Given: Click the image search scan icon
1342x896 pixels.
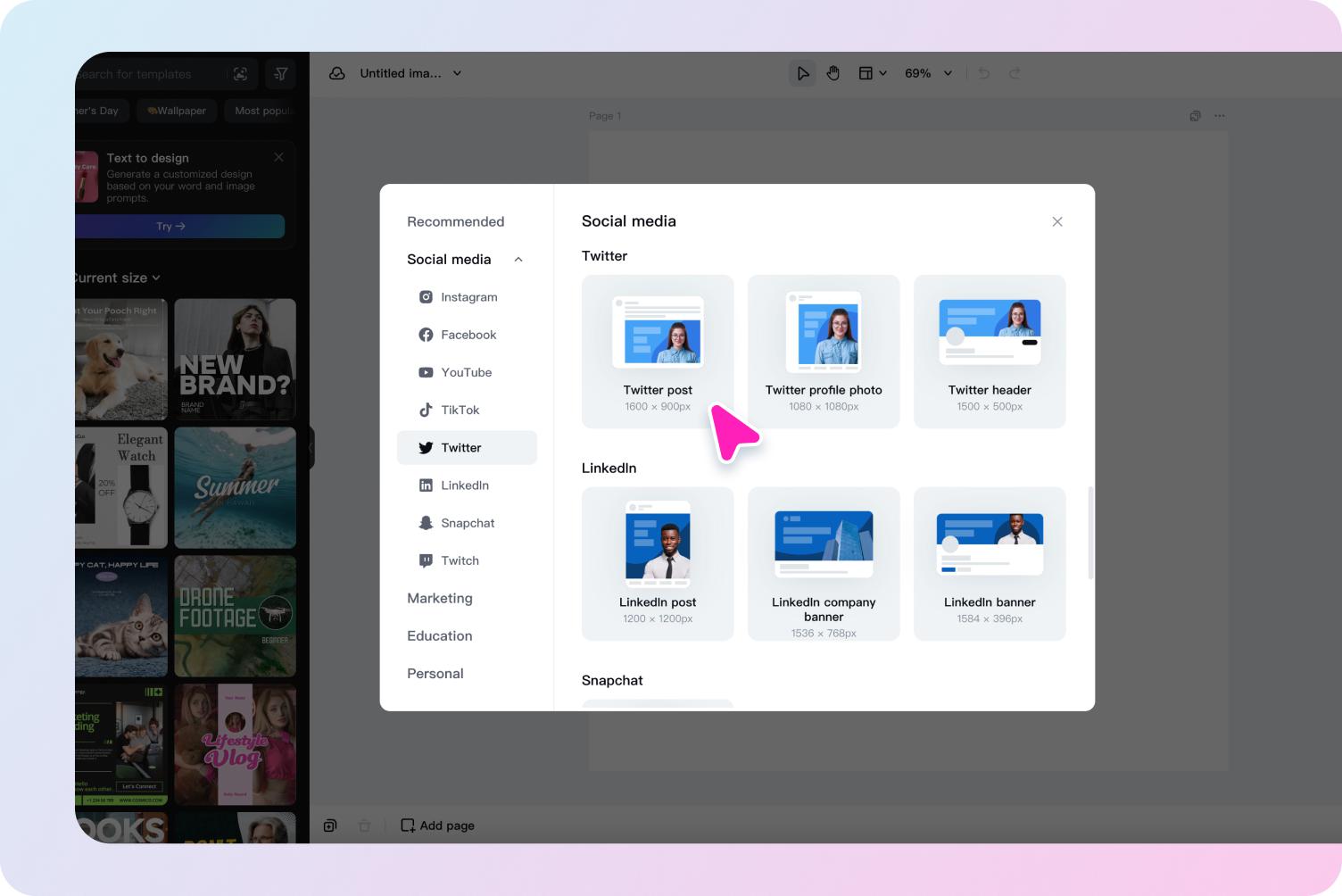Looking at the screenshot, I should click(x=241, y=74).
